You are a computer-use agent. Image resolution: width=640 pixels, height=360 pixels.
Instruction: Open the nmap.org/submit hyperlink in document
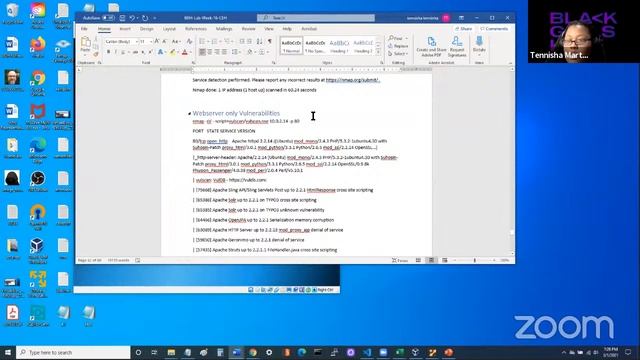(x=353, y=80)
